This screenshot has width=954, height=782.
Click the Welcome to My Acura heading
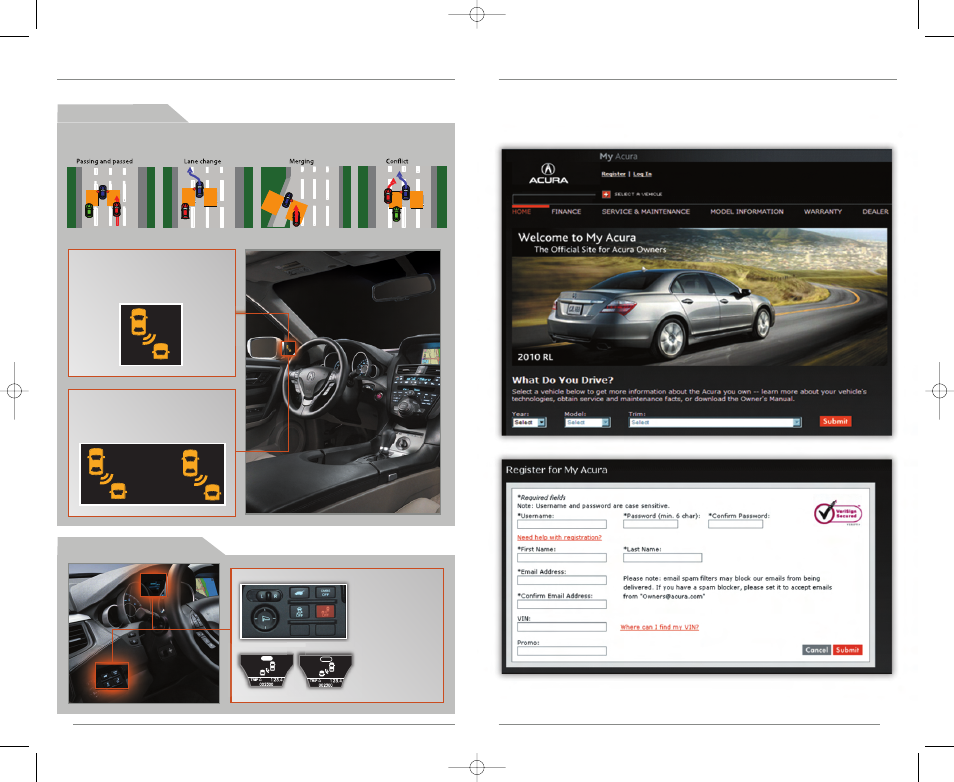577,238
